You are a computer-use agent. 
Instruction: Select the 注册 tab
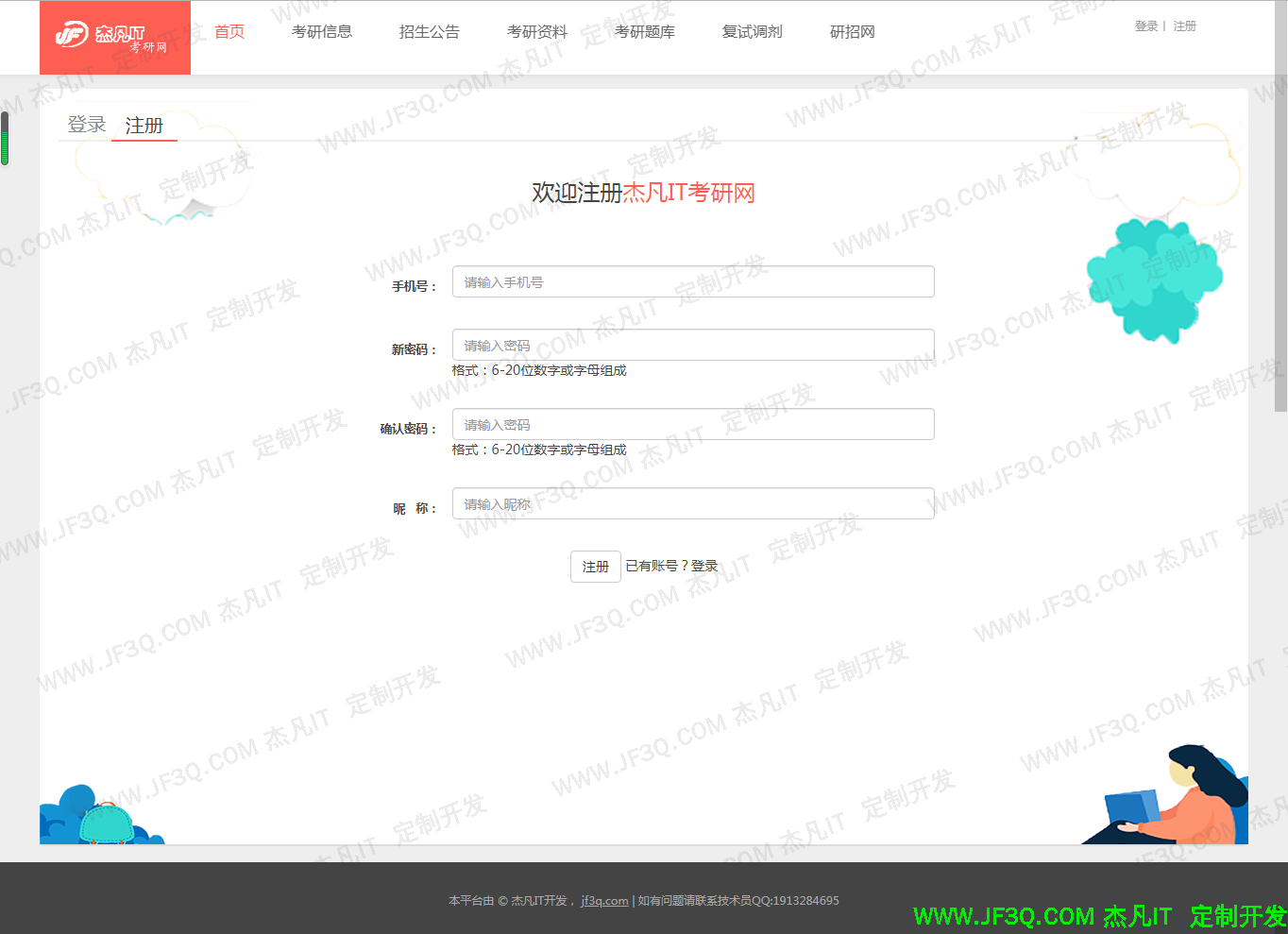click(144, 126)
